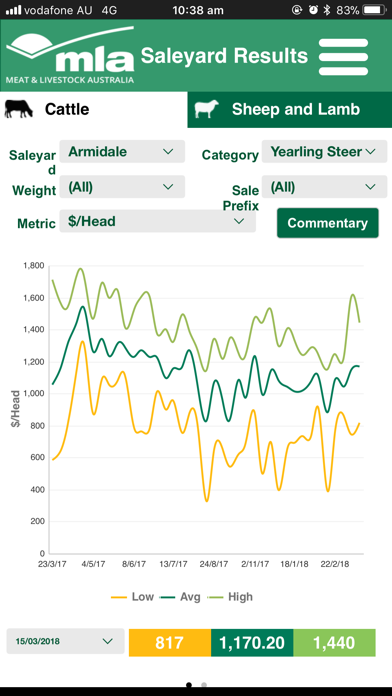Tap the second page indicator dot

(x=204, y=685)
